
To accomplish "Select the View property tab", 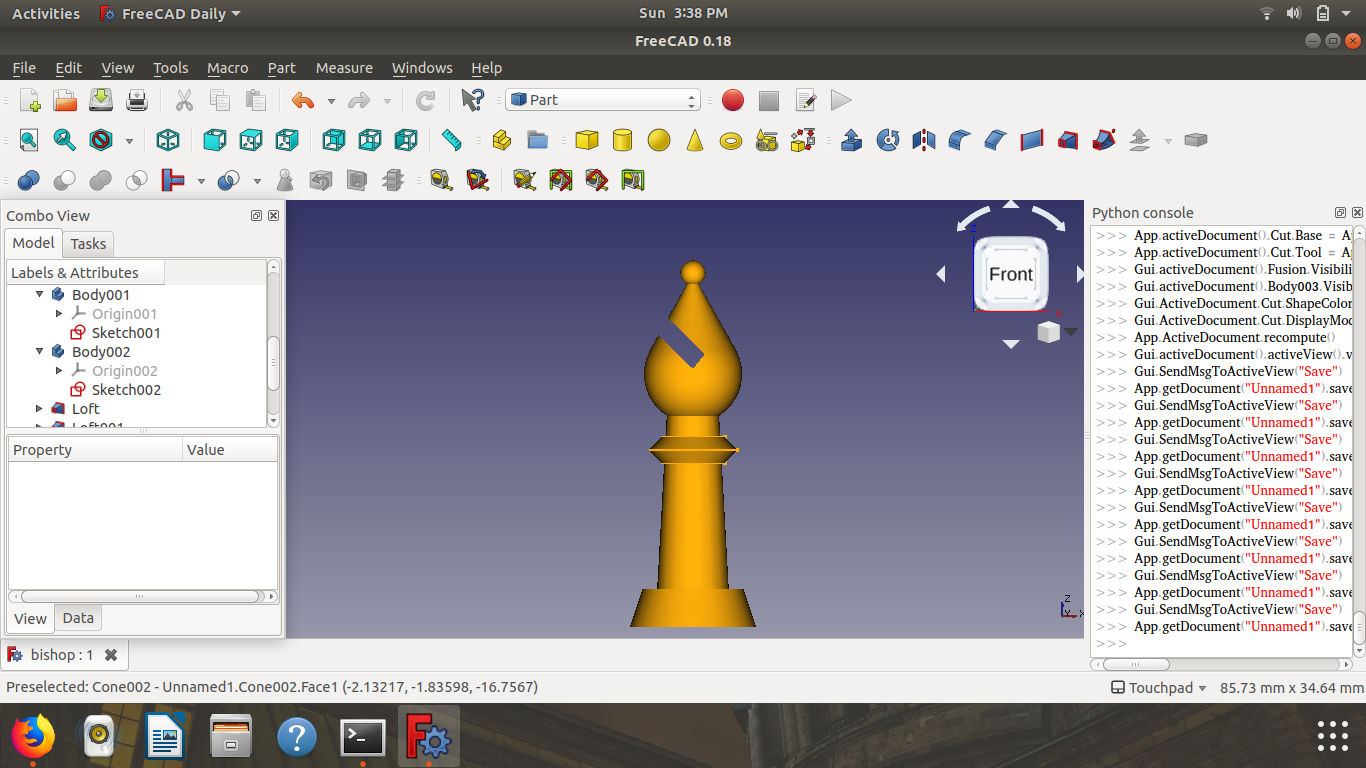I will 30,618.
